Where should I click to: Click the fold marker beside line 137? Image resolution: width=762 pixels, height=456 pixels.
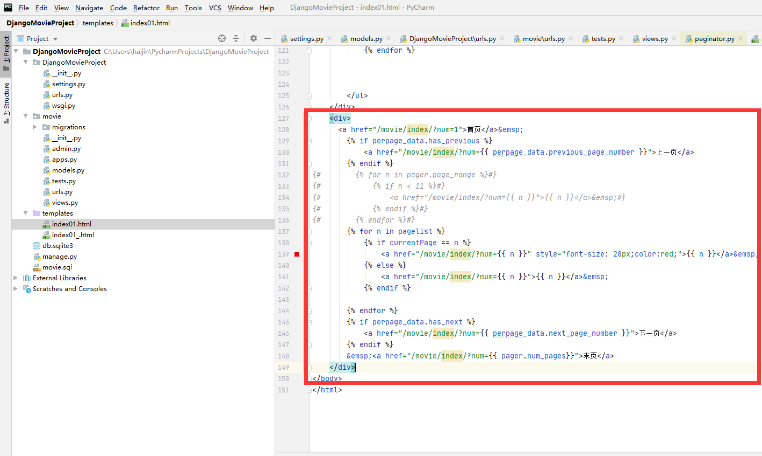(x=310, y=231)
